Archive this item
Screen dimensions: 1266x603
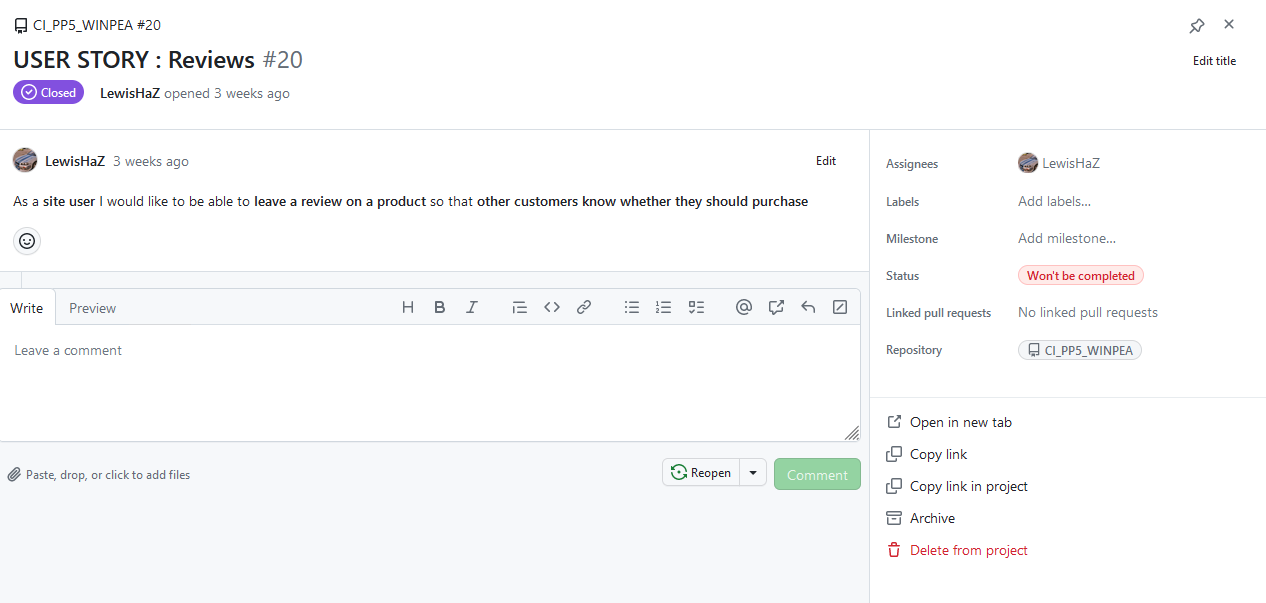pos(921,518)
